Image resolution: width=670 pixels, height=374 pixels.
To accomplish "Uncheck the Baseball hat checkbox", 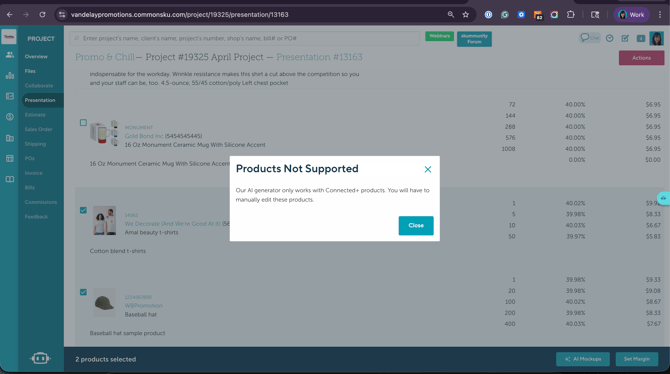I will 83,292.
